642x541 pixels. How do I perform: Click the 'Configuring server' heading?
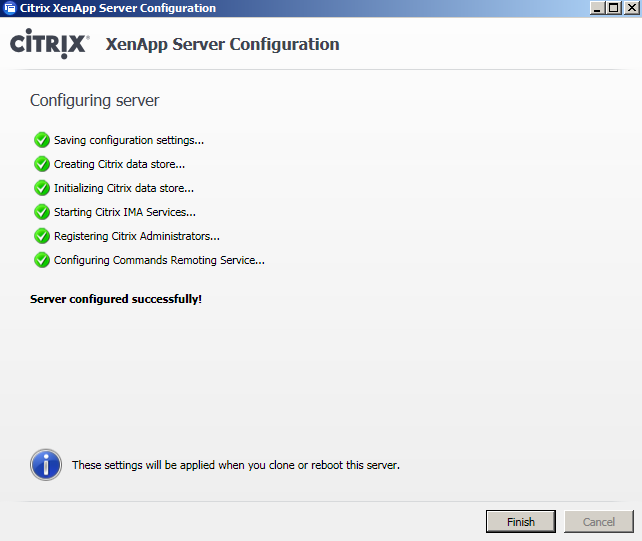[x=95, y=100]
